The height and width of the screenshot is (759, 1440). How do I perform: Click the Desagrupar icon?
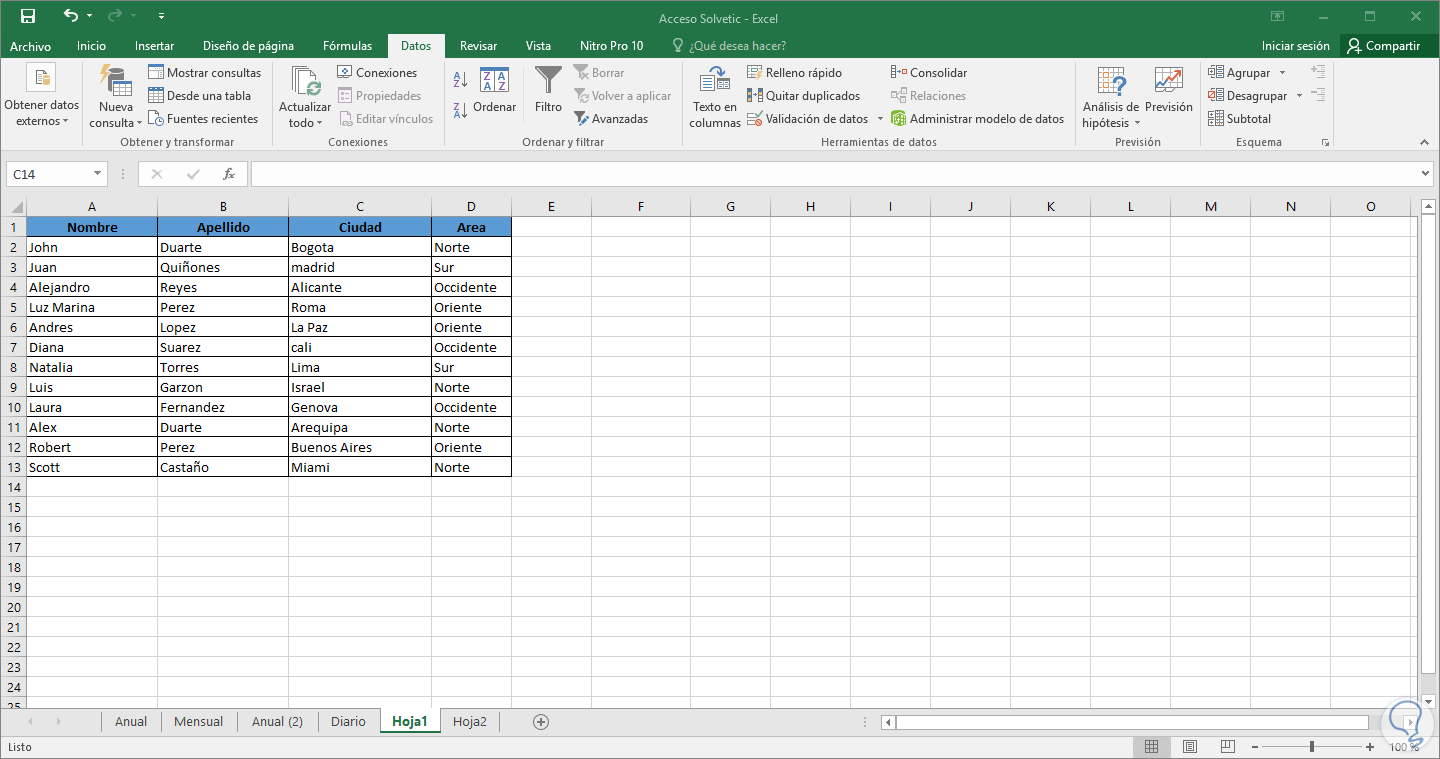pos(1216,96)
